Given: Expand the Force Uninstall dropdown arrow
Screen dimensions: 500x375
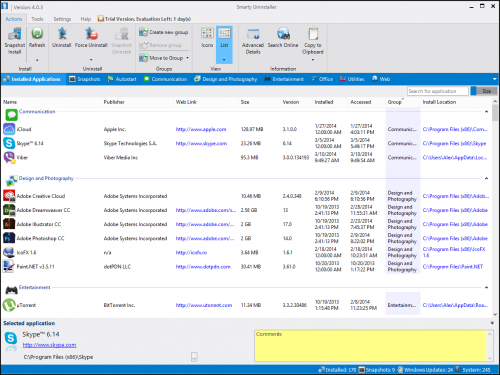Looking at the screenshot, I should (91, 60).
